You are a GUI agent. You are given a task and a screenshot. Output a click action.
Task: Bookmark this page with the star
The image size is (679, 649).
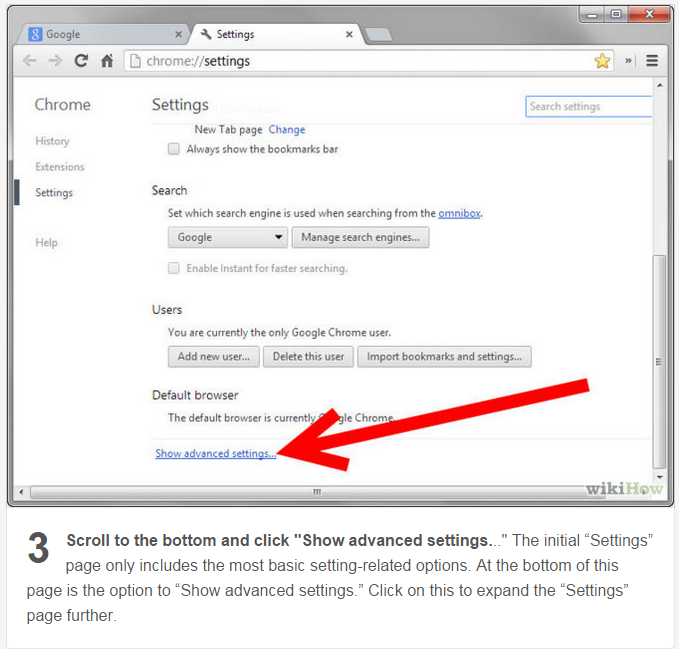[602, 61]
